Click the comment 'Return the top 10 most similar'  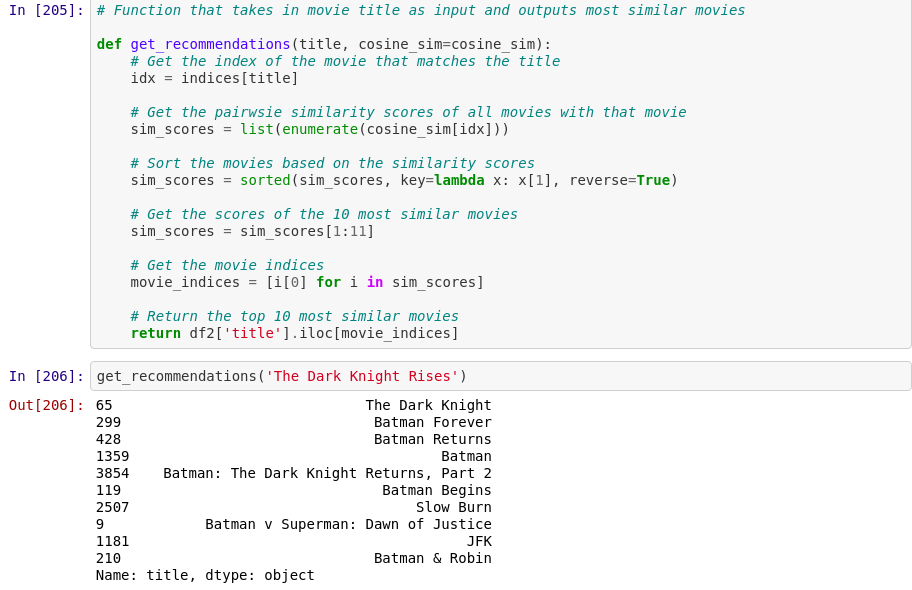click(294, 317)
